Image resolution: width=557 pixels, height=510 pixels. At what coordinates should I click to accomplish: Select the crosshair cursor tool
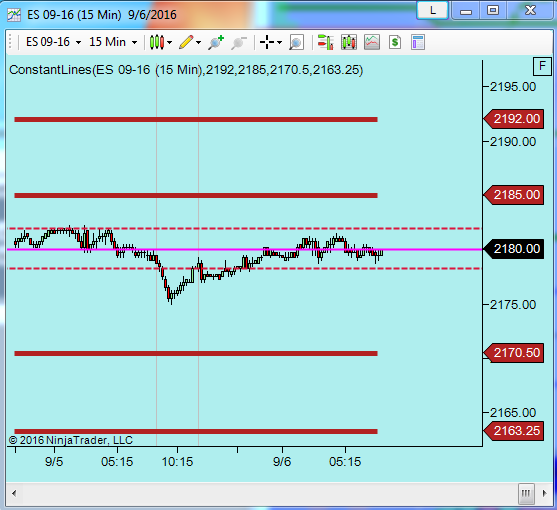pos(267,42)
